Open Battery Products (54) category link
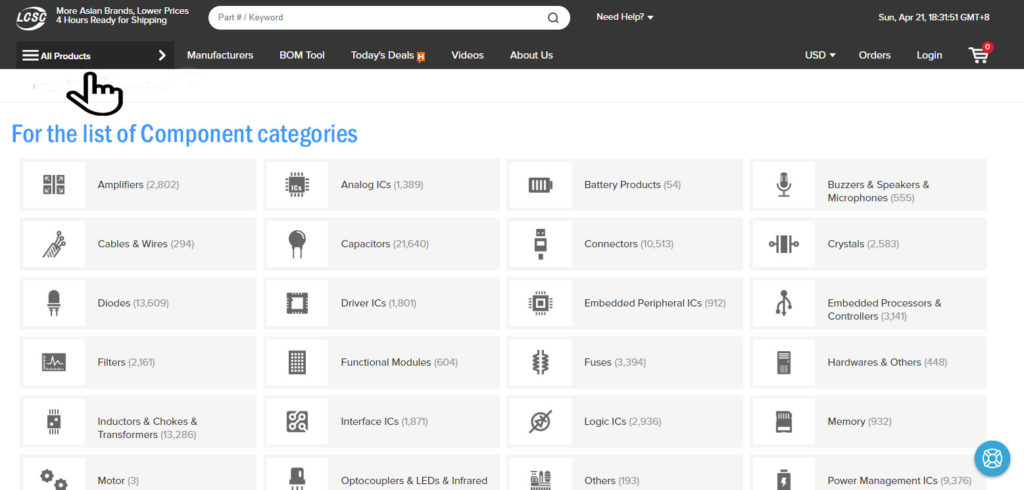This screenshot has height=490, width=1024. pyautogui.click(x=632, y=185)
